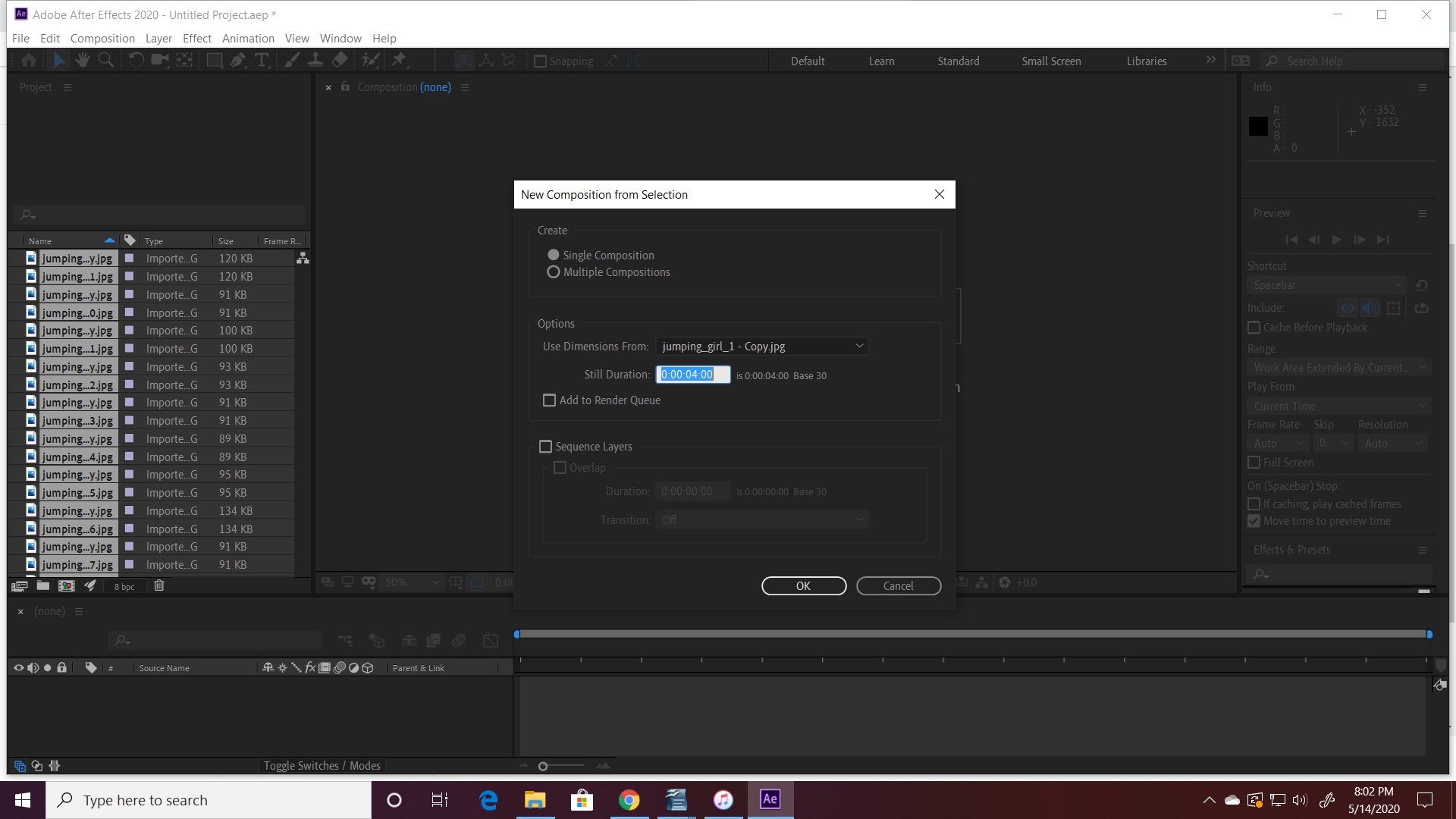This screenshot has width=1456, height=819.
Task: Click inside the Still Duration field
Action: pyautogui.click(x=692, y=374)
